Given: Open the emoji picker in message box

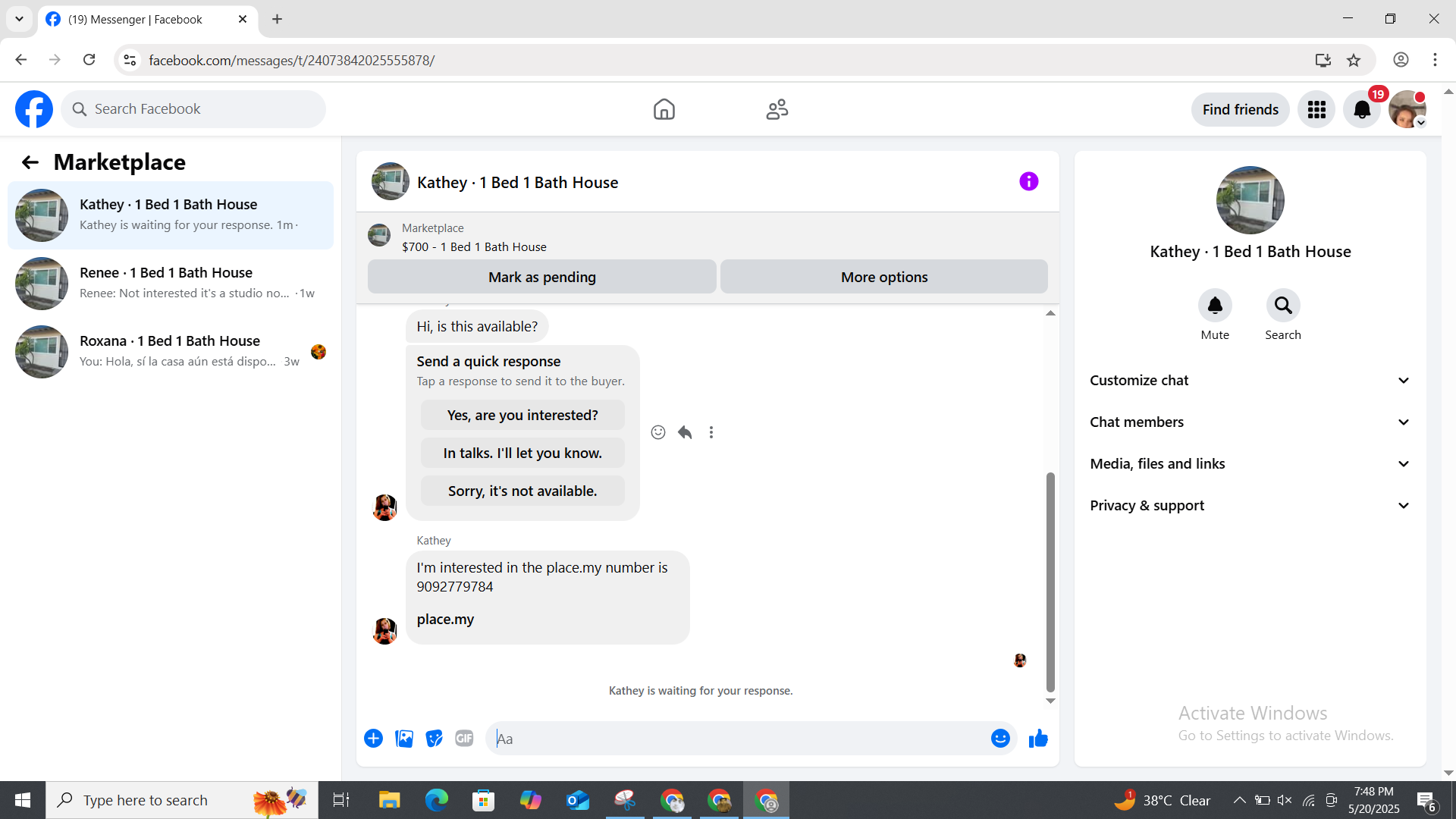Looking at the screenshot, I should tap(1000, 739).
